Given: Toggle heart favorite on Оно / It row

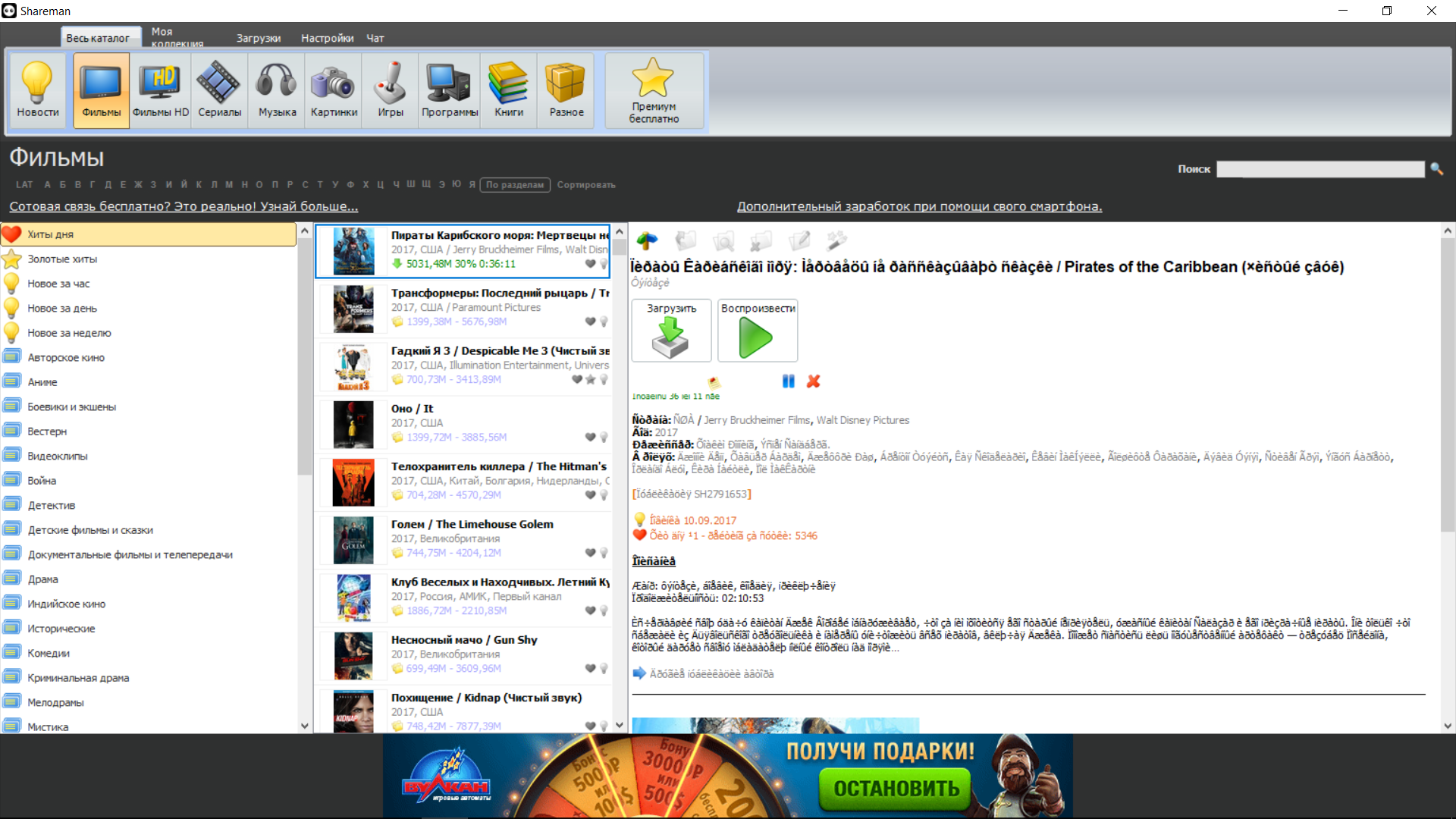Looking at the screenshot, I should (x=590, y=437).
